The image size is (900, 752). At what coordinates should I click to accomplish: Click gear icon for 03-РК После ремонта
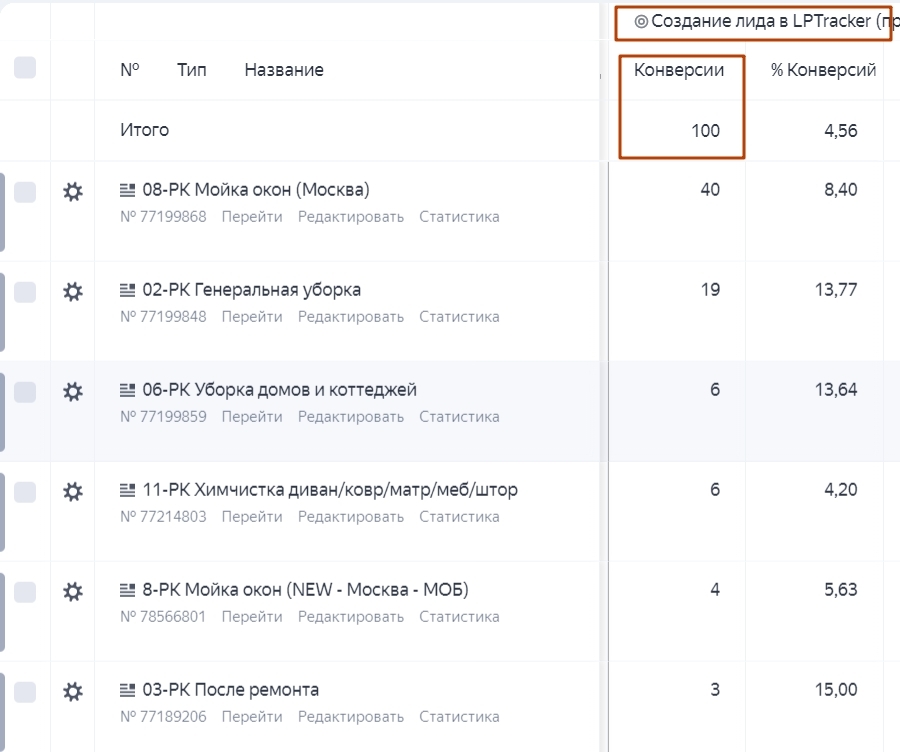tap(73, 692)
